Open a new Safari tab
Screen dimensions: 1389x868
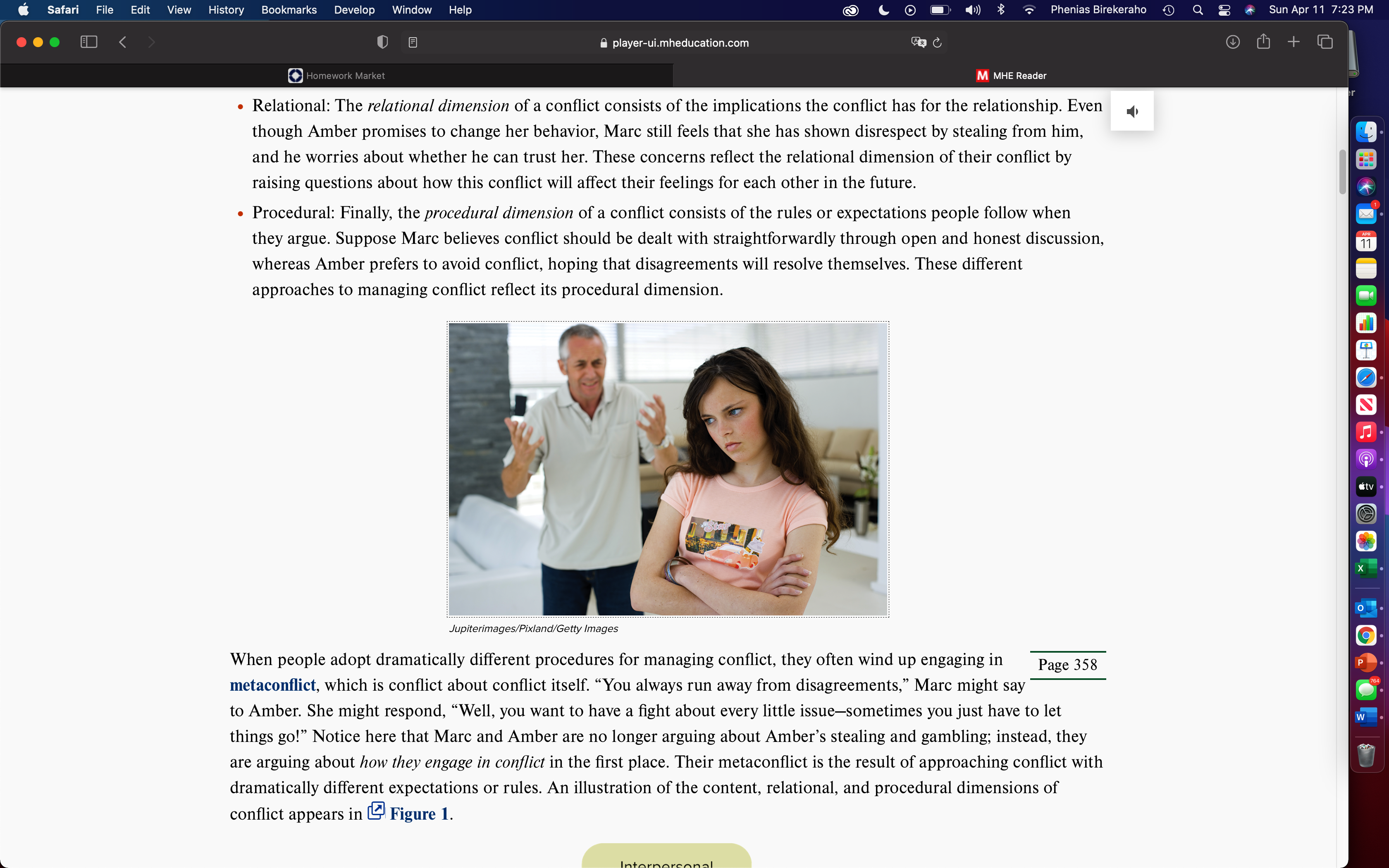click(1294, 42)
